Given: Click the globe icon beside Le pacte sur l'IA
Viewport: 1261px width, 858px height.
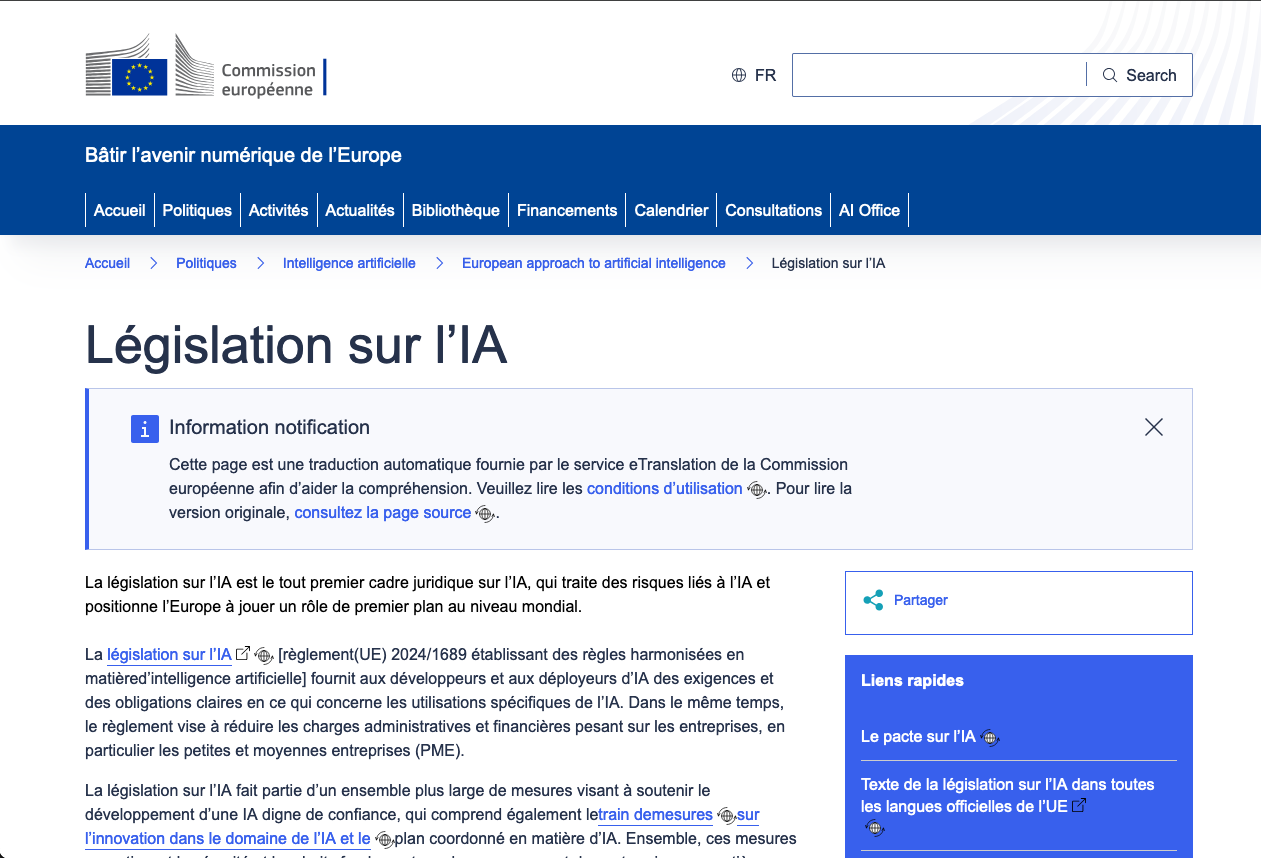Looking at the screenshot, I should pyautogui.click(x=990, y=738).
